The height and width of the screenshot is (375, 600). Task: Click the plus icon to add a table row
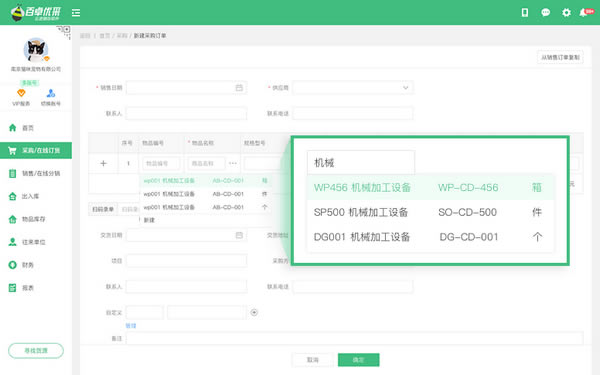(x=103, y=163)
